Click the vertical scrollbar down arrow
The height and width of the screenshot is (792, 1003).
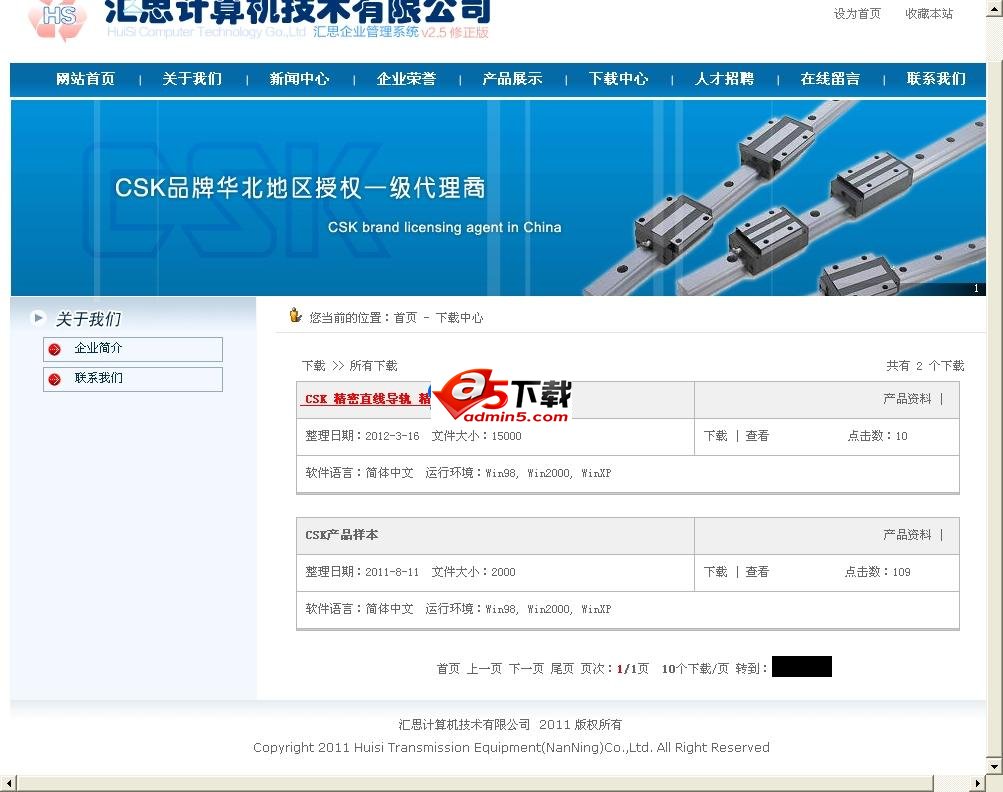pyautogui.click(x=995, y=765)
